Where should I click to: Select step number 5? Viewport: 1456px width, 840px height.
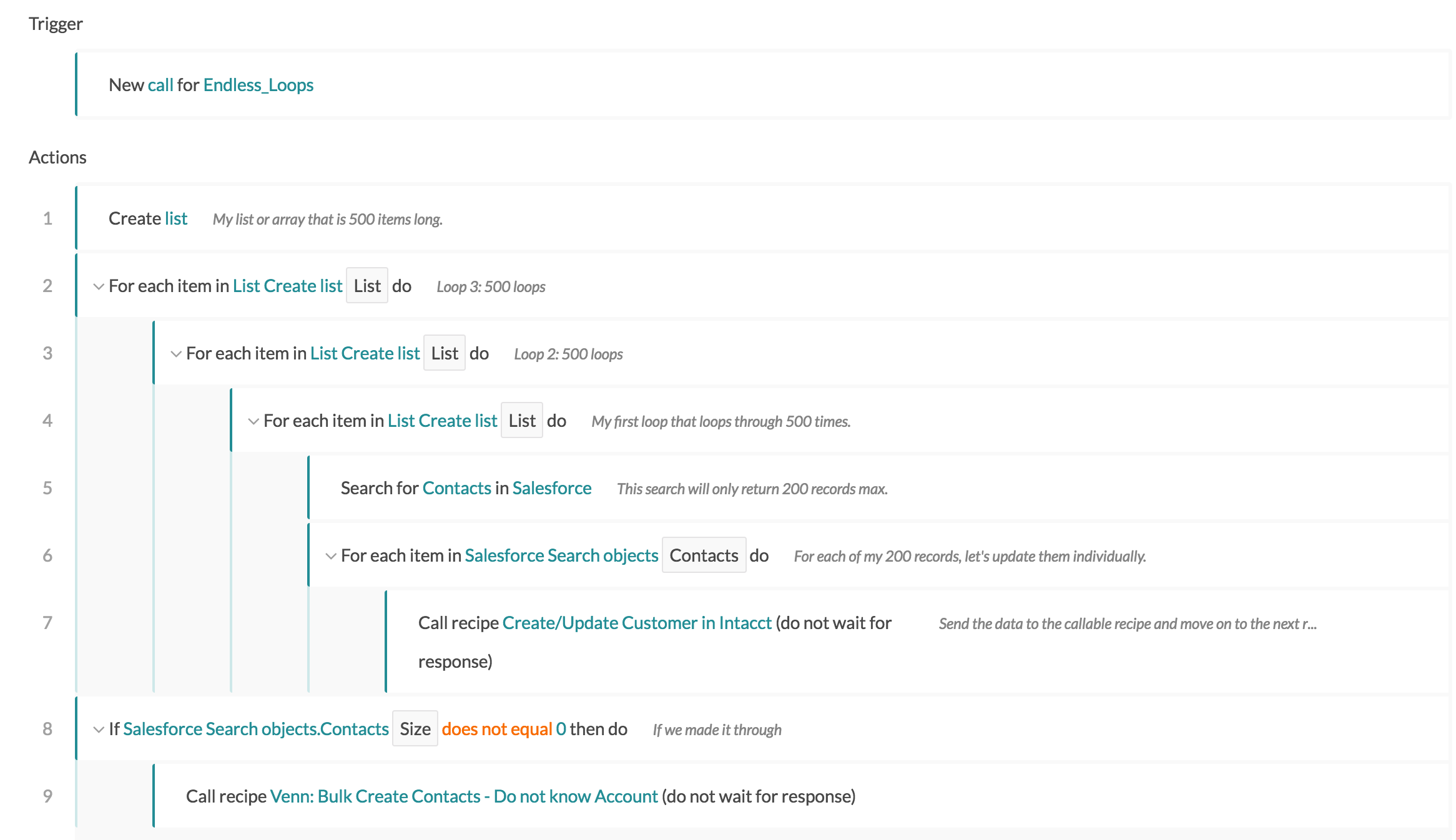(47, 488)
